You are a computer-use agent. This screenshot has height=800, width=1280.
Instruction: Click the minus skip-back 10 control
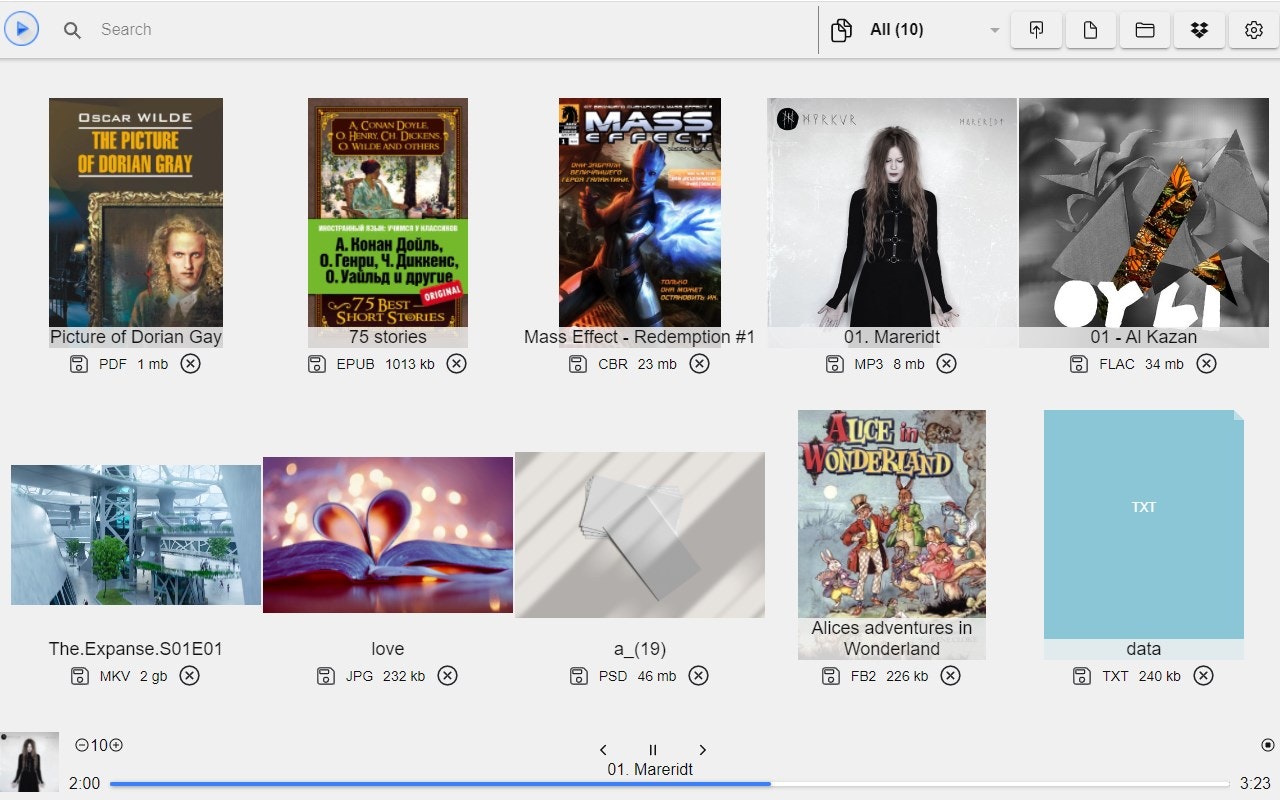point(80,745)
